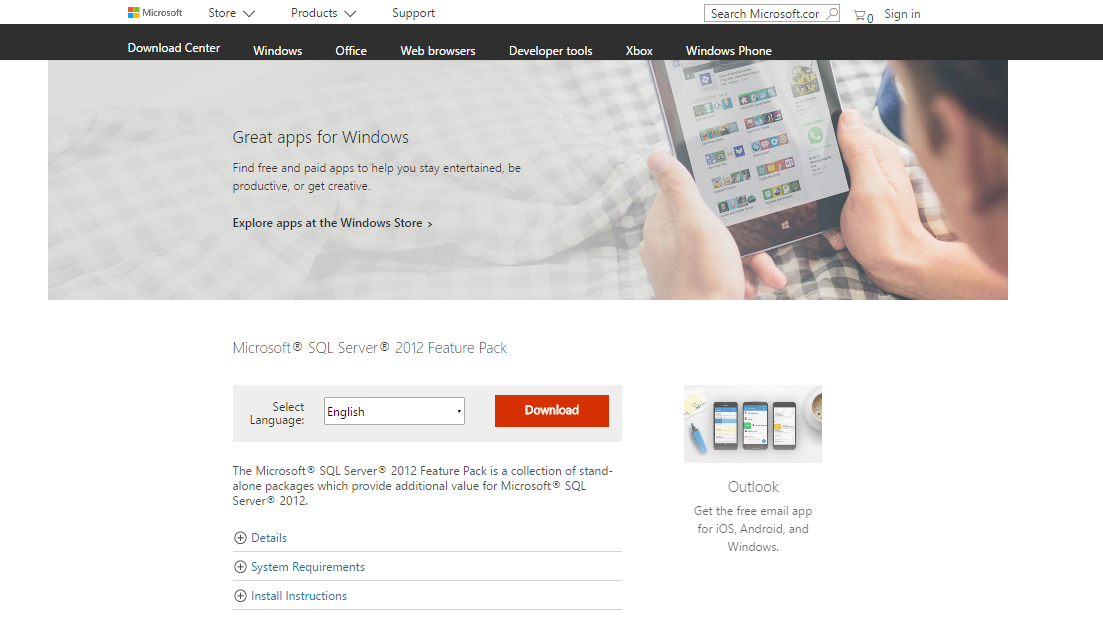1103x617 pixels.
Task: Open the Products dropdown menu
Action: click(324, 13)
